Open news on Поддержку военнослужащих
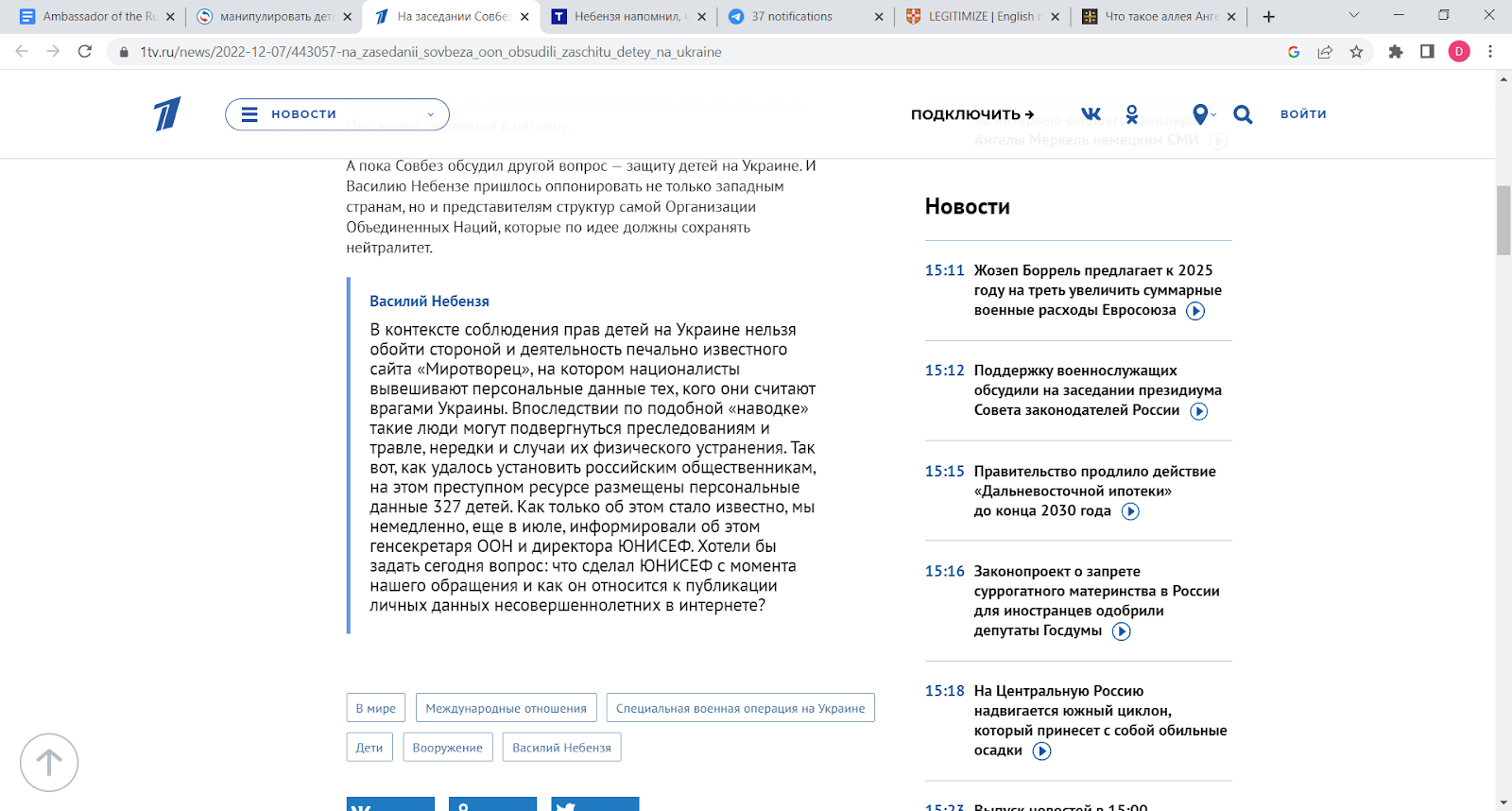 pos(1097,390)
